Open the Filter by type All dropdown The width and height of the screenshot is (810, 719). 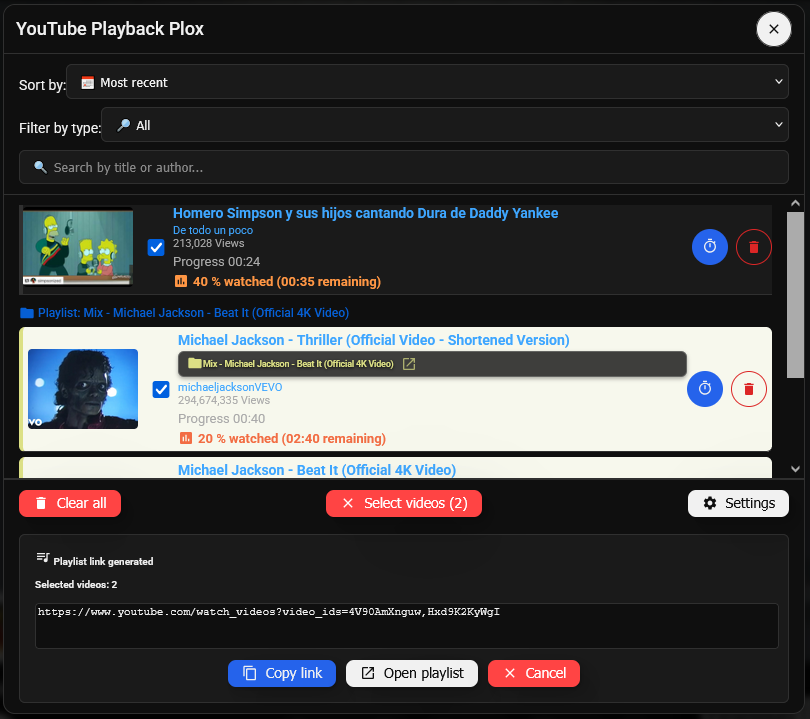point(445,124)
